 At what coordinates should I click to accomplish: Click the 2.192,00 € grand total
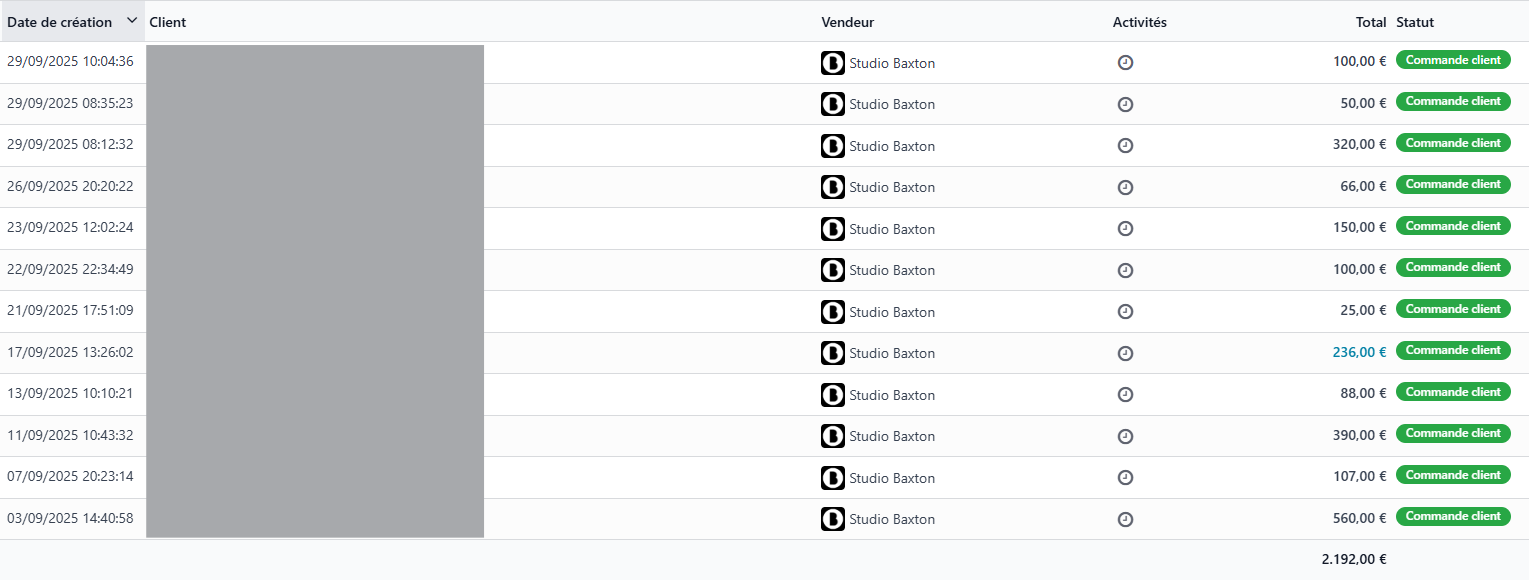(x=1355, y=559)
